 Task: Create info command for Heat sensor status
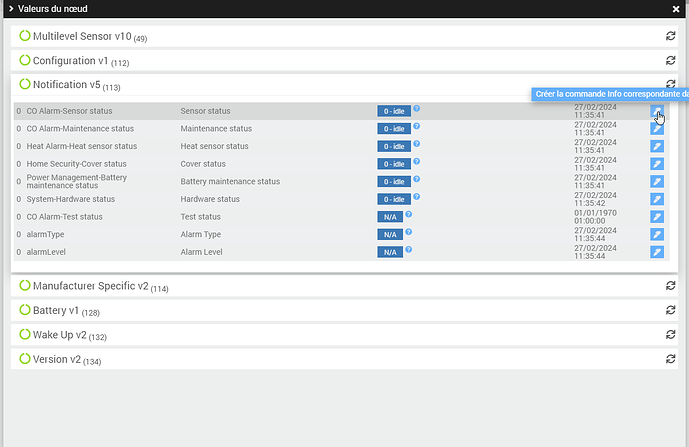pyautogui.click(x=657, y=146)
